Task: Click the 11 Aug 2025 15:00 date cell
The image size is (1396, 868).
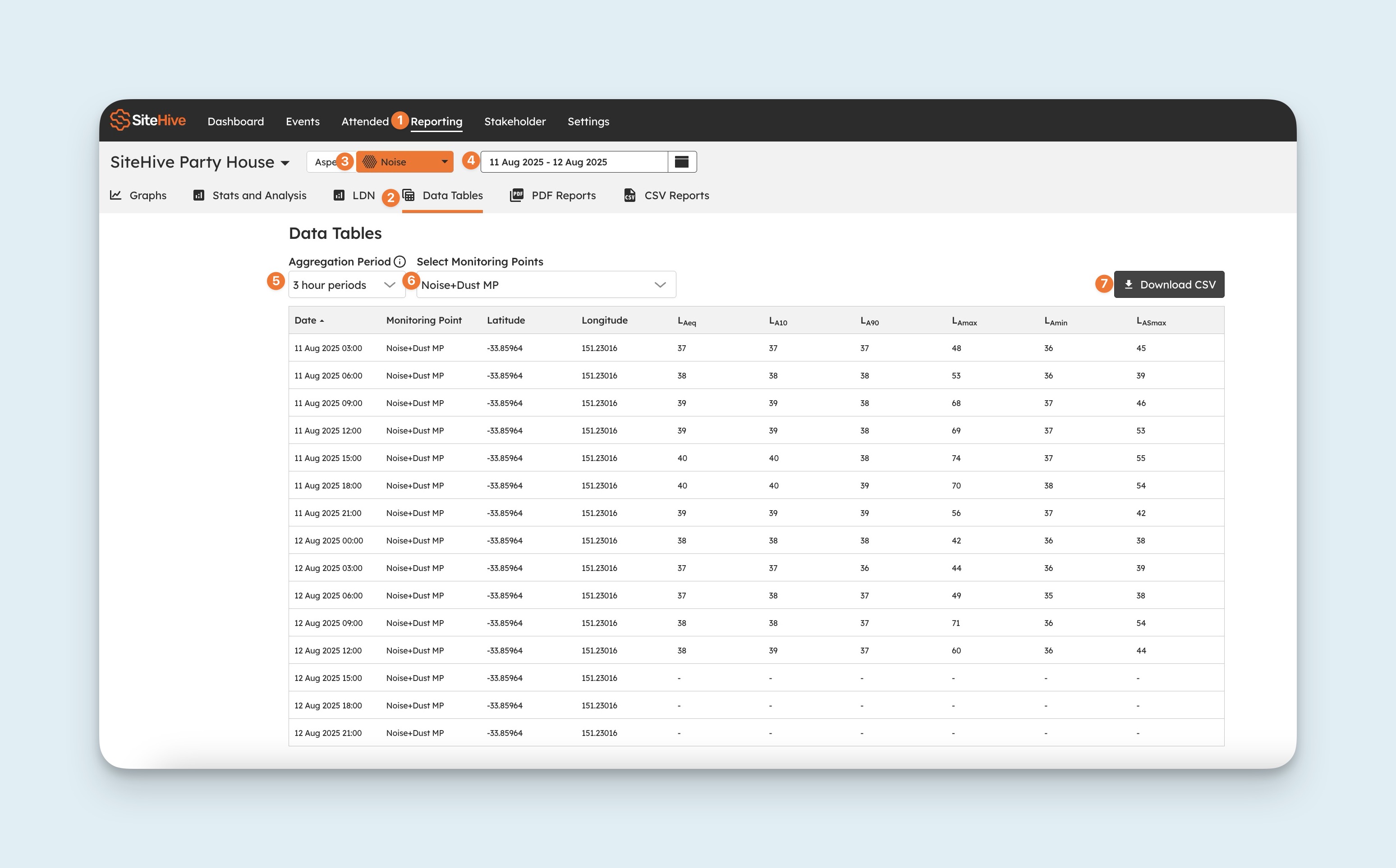Action: click(328, 458)
